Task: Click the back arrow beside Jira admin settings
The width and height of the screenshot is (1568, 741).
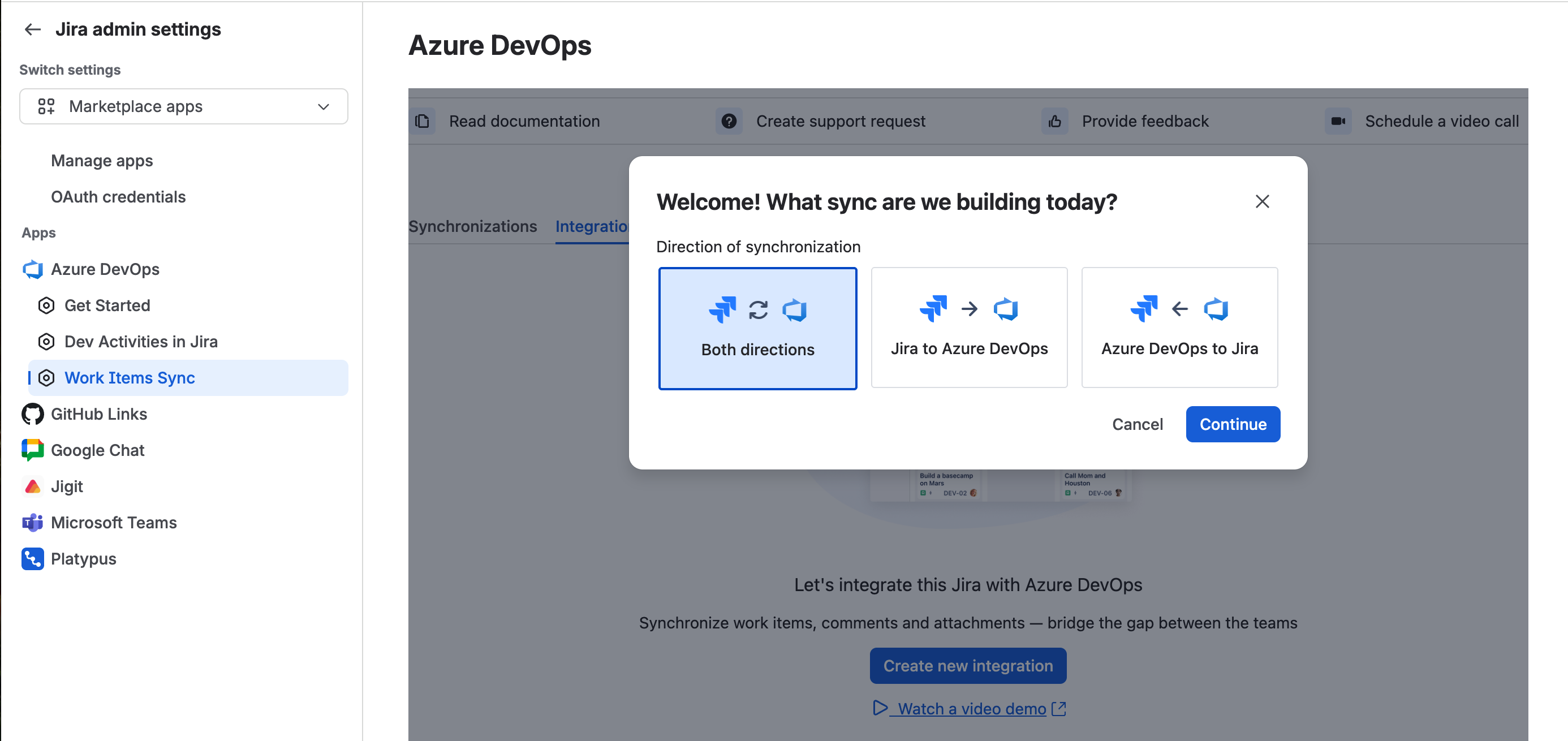Action: (32, 29)
